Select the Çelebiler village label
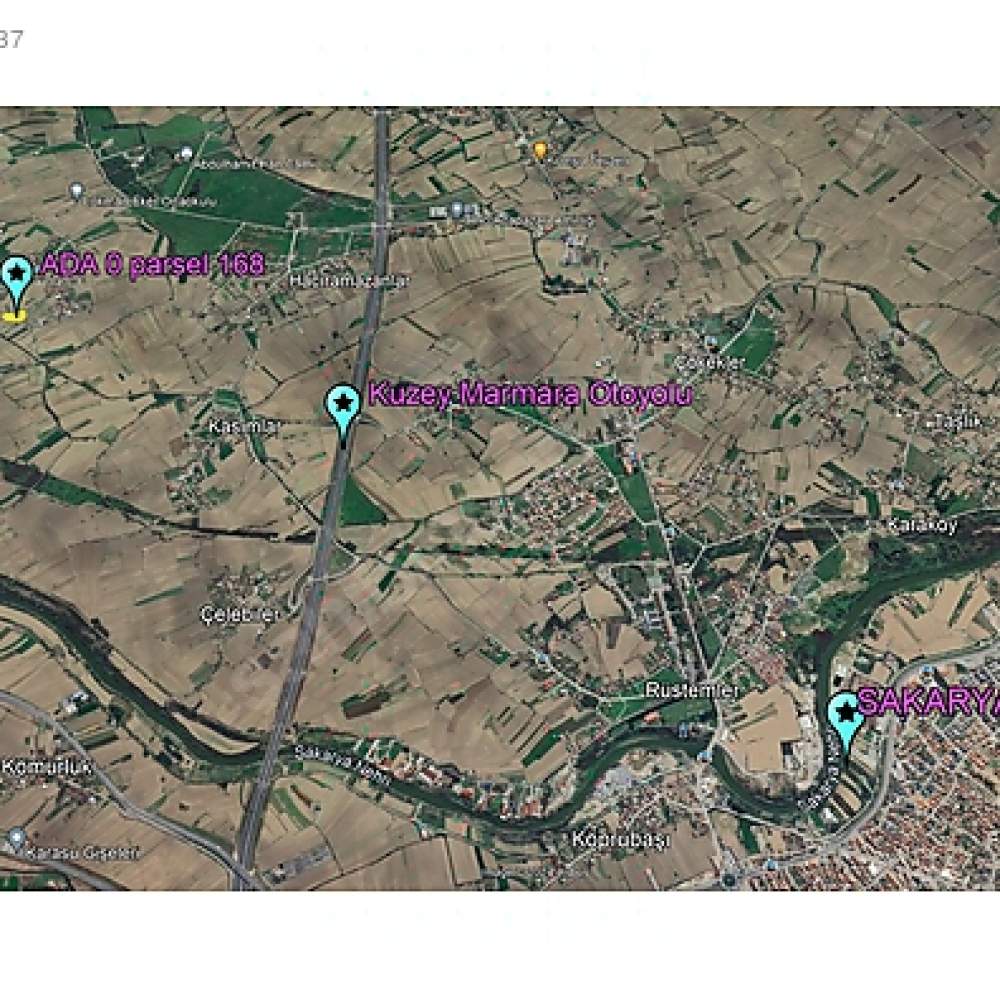The height and width of the screenshot is (1000, 1000). pyautogui.click(x=240, y=615)
